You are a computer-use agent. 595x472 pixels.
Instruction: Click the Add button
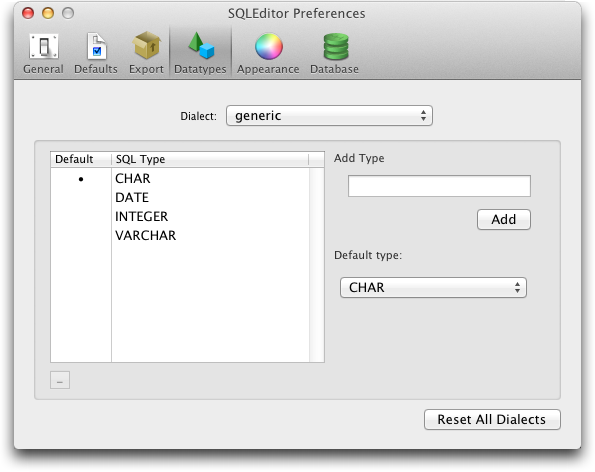click(504, 219)
